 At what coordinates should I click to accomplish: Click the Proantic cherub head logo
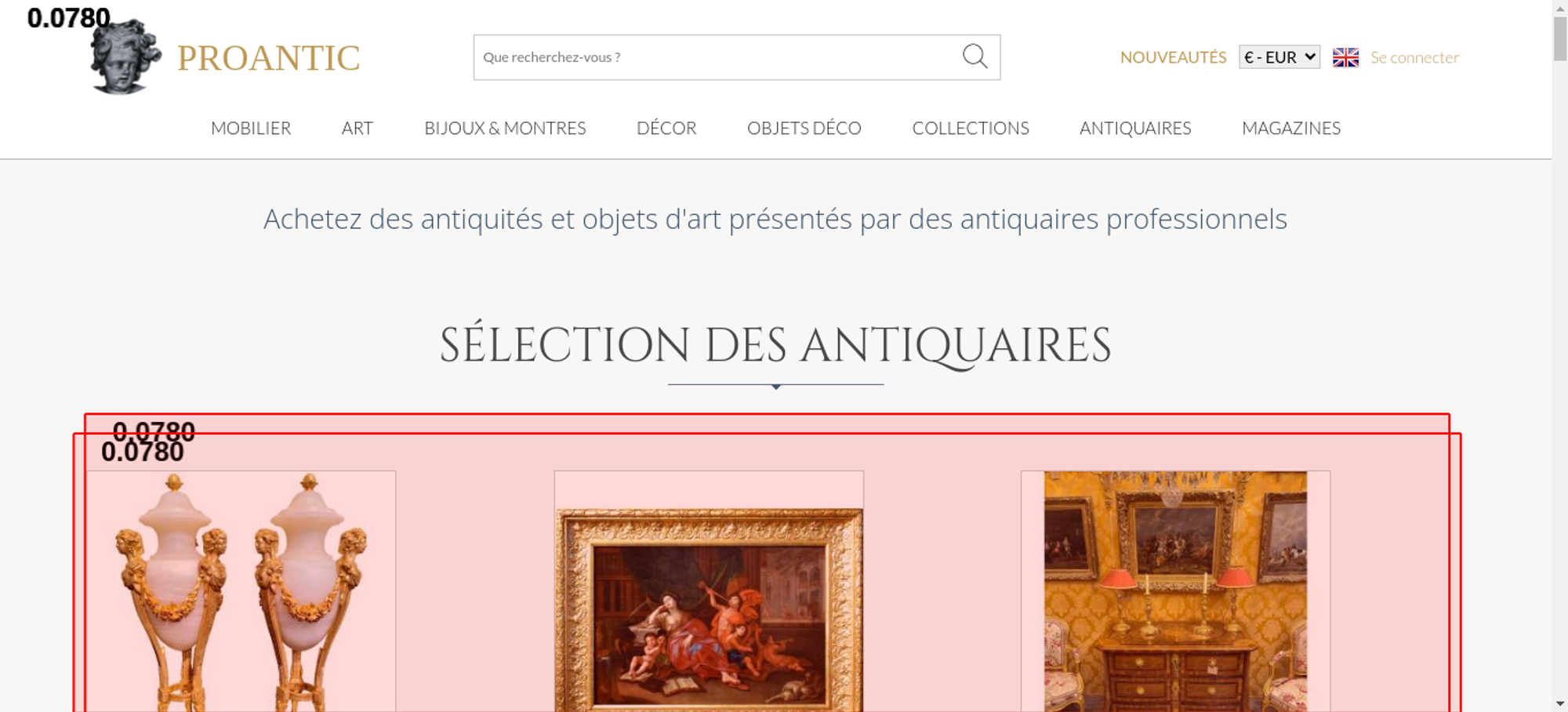click(x=125, y=57)
